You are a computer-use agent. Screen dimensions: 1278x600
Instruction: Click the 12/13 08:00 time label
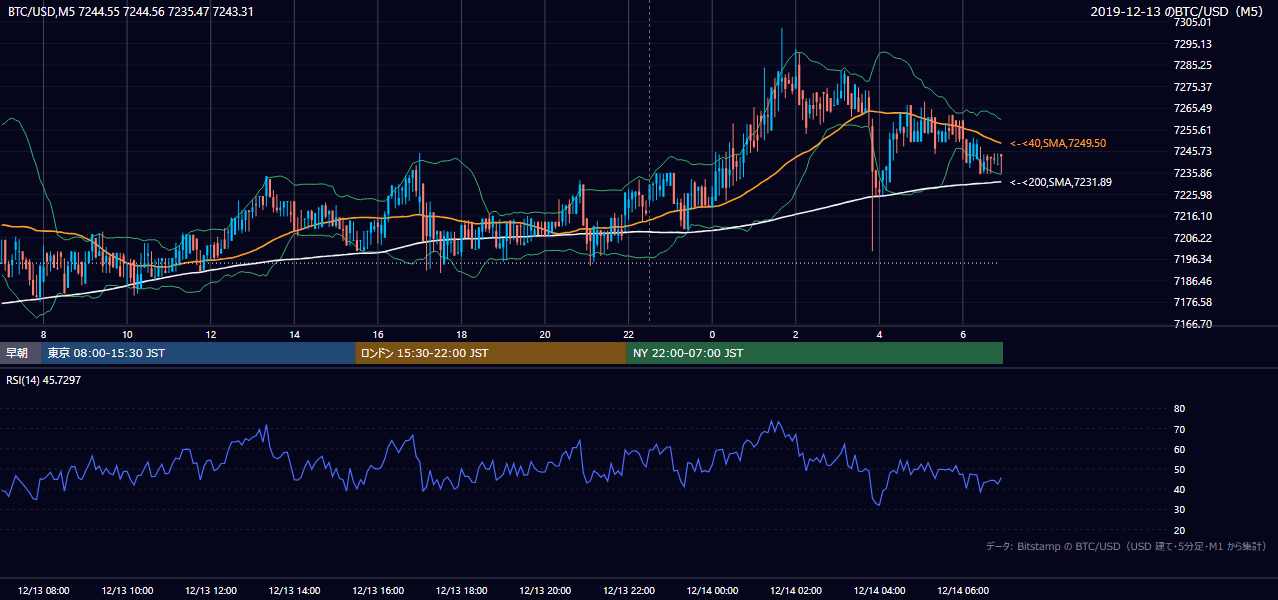coord(43,591)
